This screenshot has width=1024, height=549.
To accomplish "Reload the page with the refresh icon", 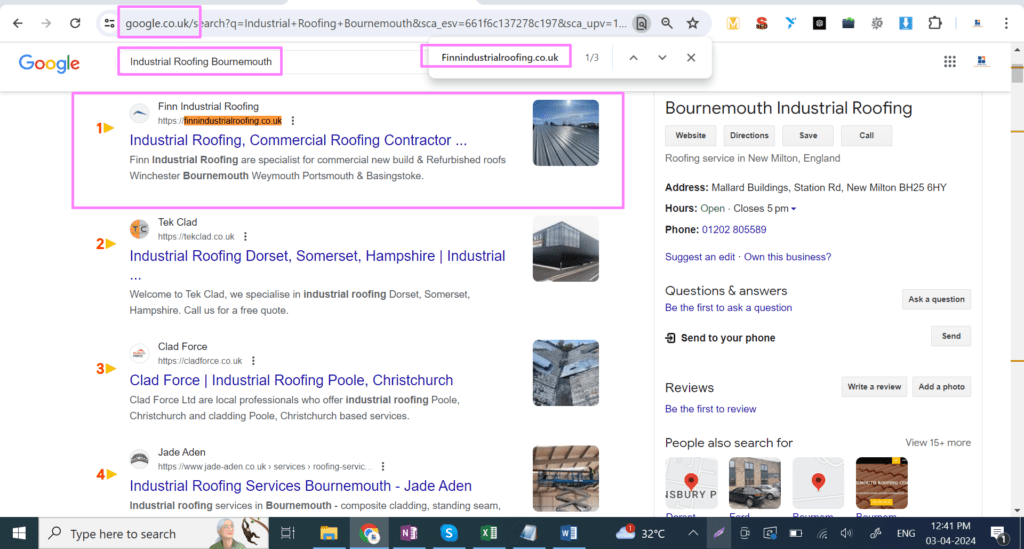I will pos(75,24).
